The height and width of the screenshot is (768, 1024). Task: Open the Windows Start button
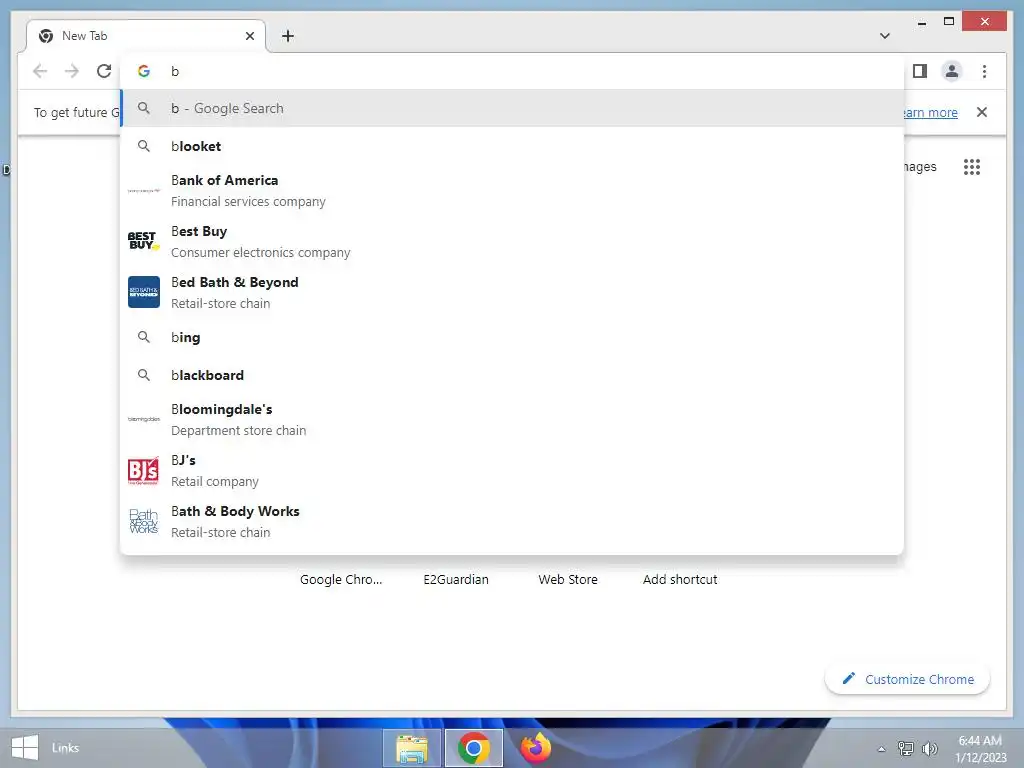25,748
